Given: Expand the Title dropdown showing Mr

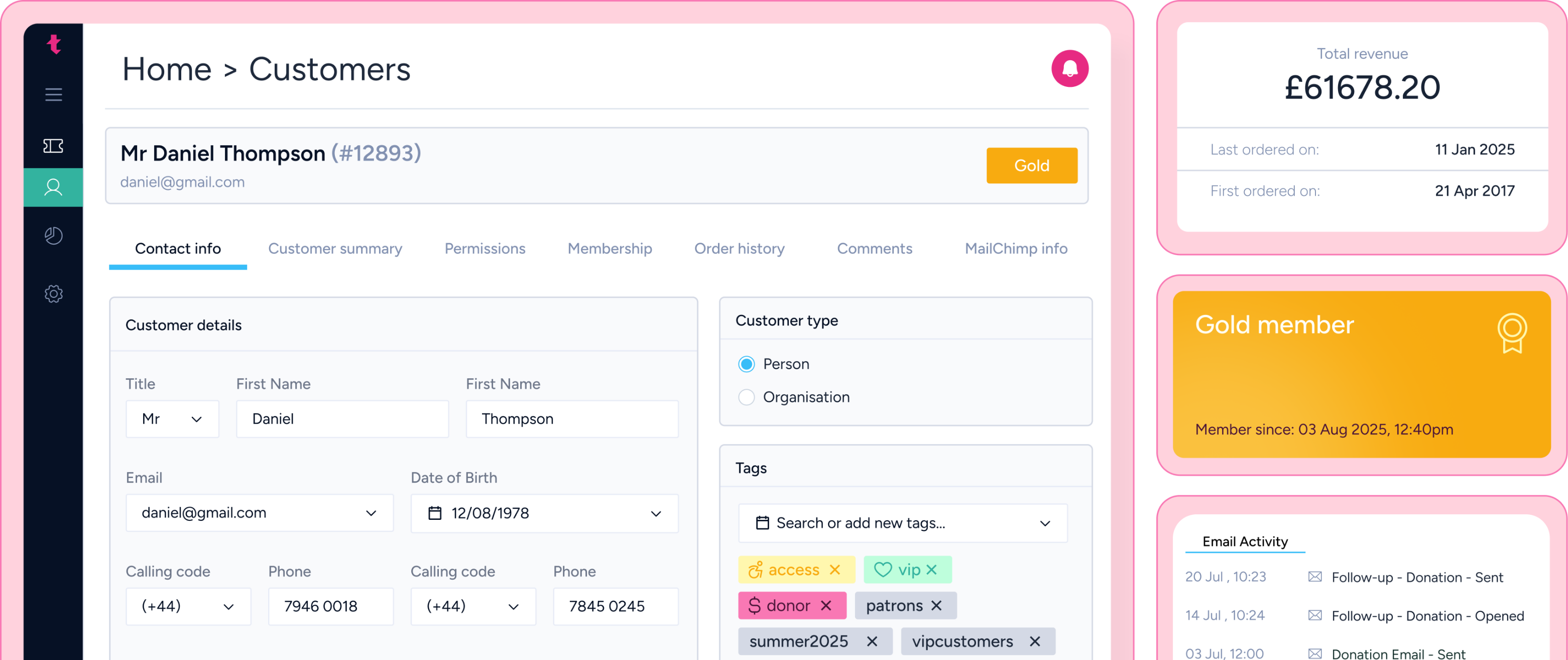Looking at the screenshot, I should tap(172, 419).
